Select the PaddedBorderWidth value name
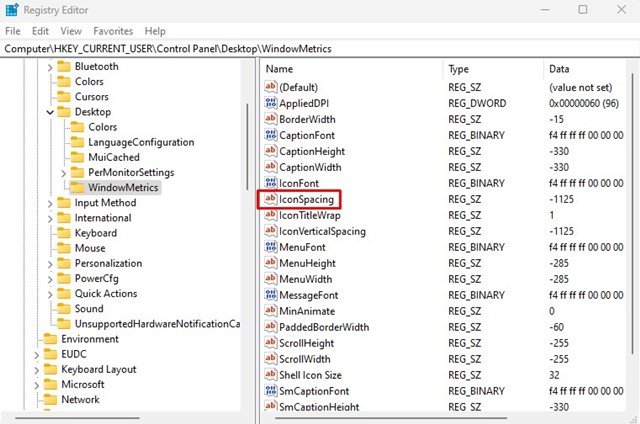The image size is (640, 424). point(324,327)
